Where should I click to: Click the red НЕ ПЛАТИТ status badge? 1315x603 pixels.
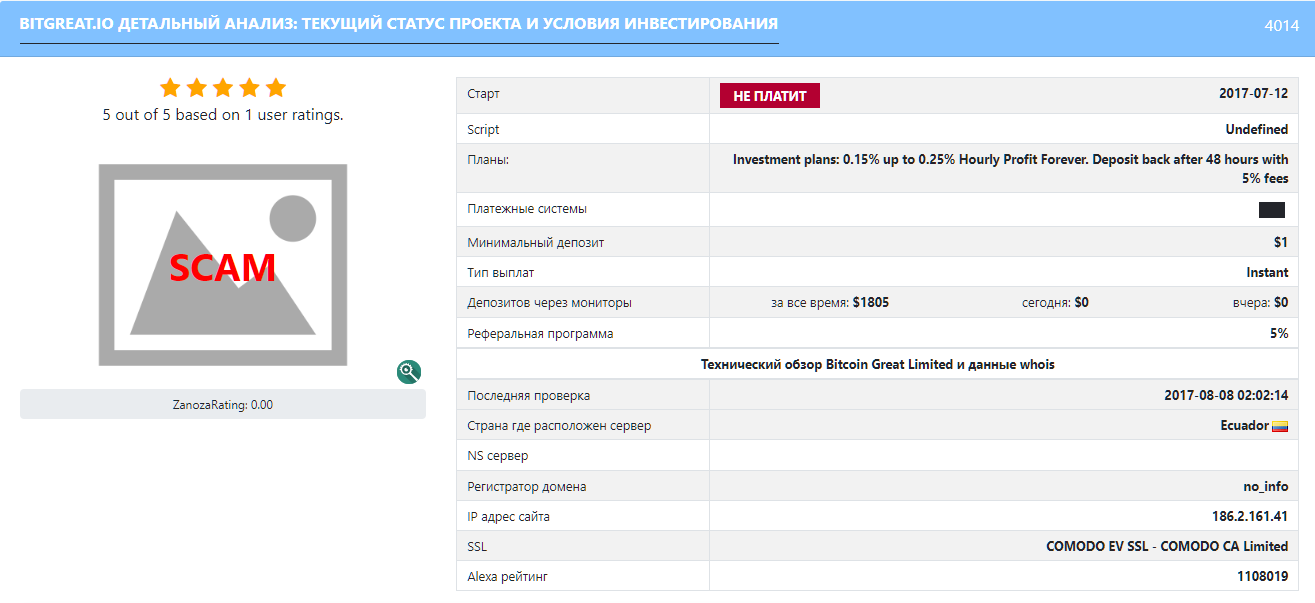[x=770, y=95]
